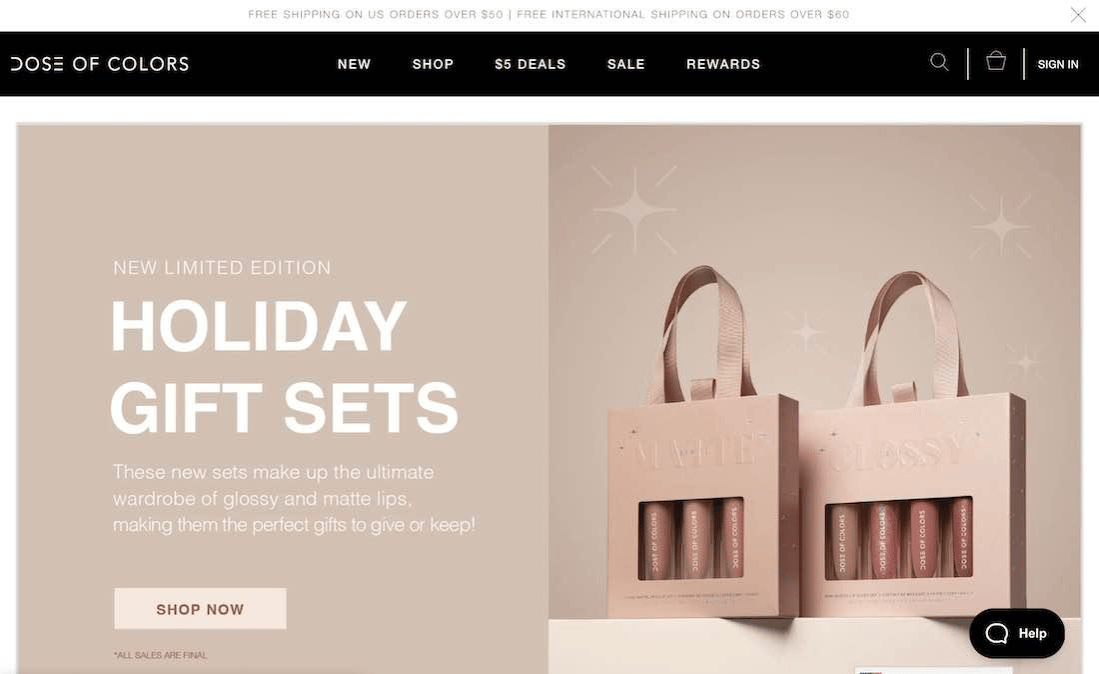Viewport: 1099px width, 674px height.
Task: Click the gift sets description paragraph
Action: (x=294, y=498)
